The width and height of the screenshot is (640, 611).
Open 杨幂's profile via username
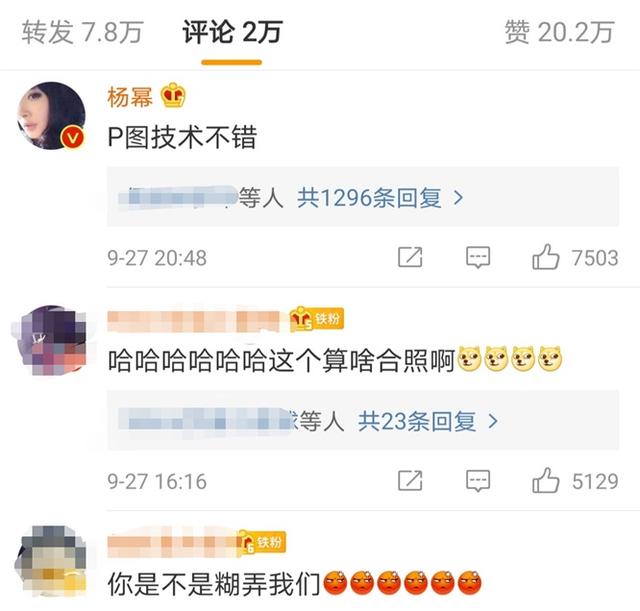[x=130, y=97]
